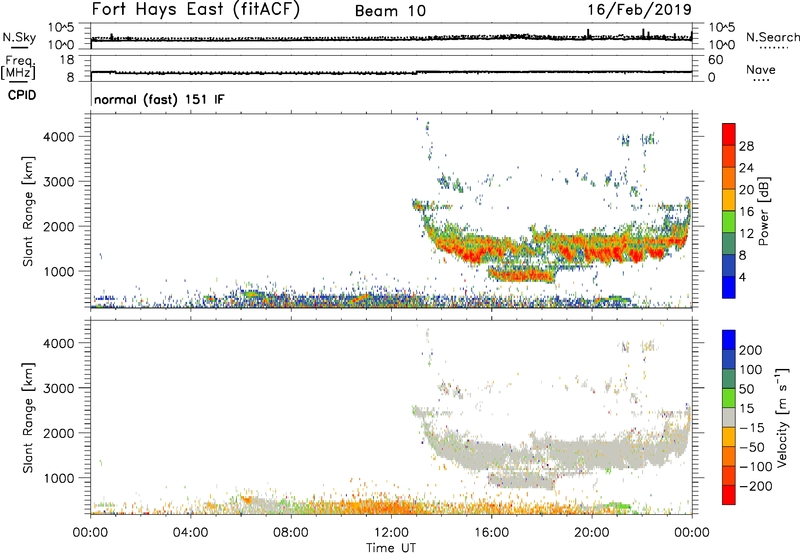Click the '-200' label on velocity colorbar

755,486
